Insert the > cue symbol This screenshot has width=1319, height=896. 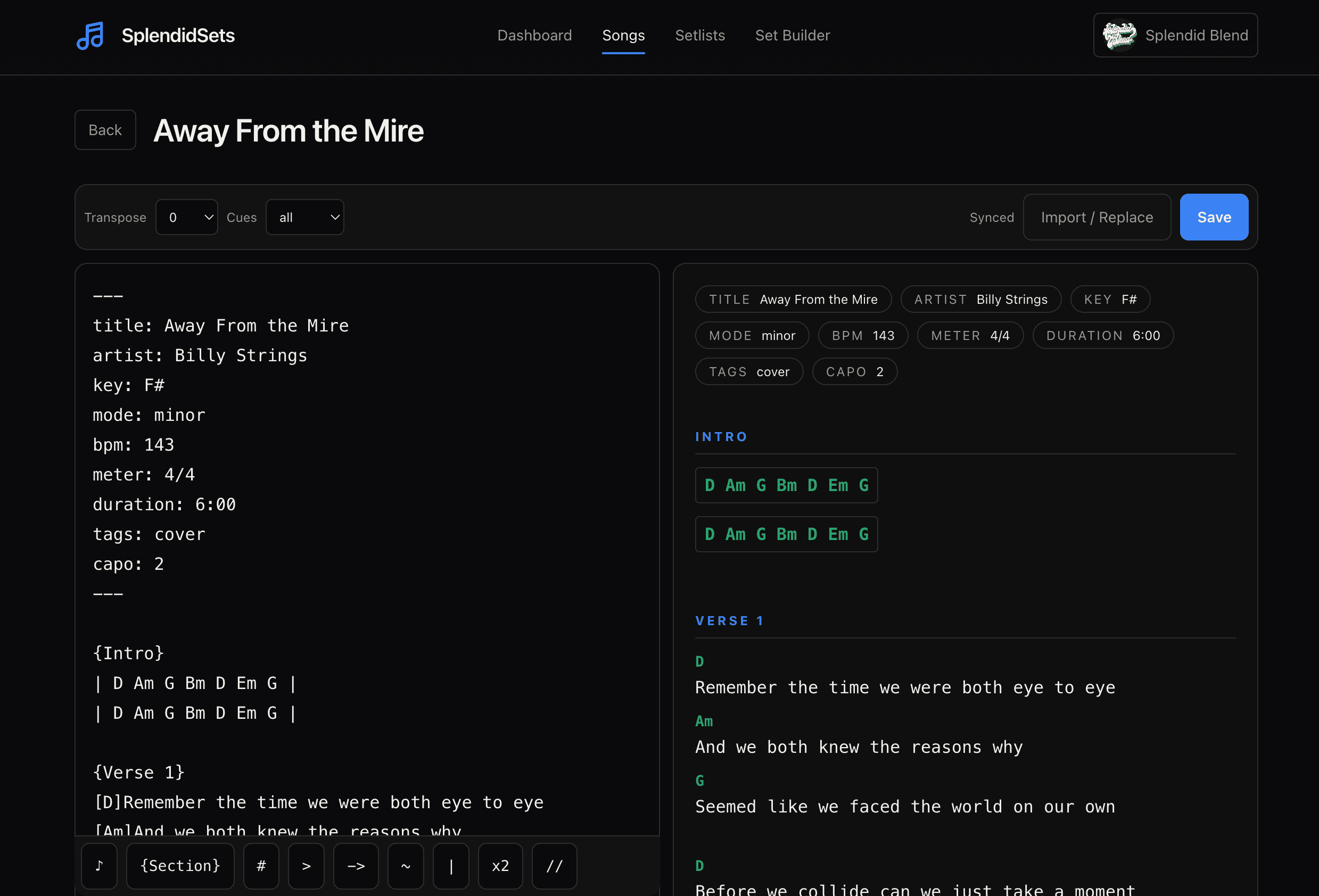coord(307,866)
